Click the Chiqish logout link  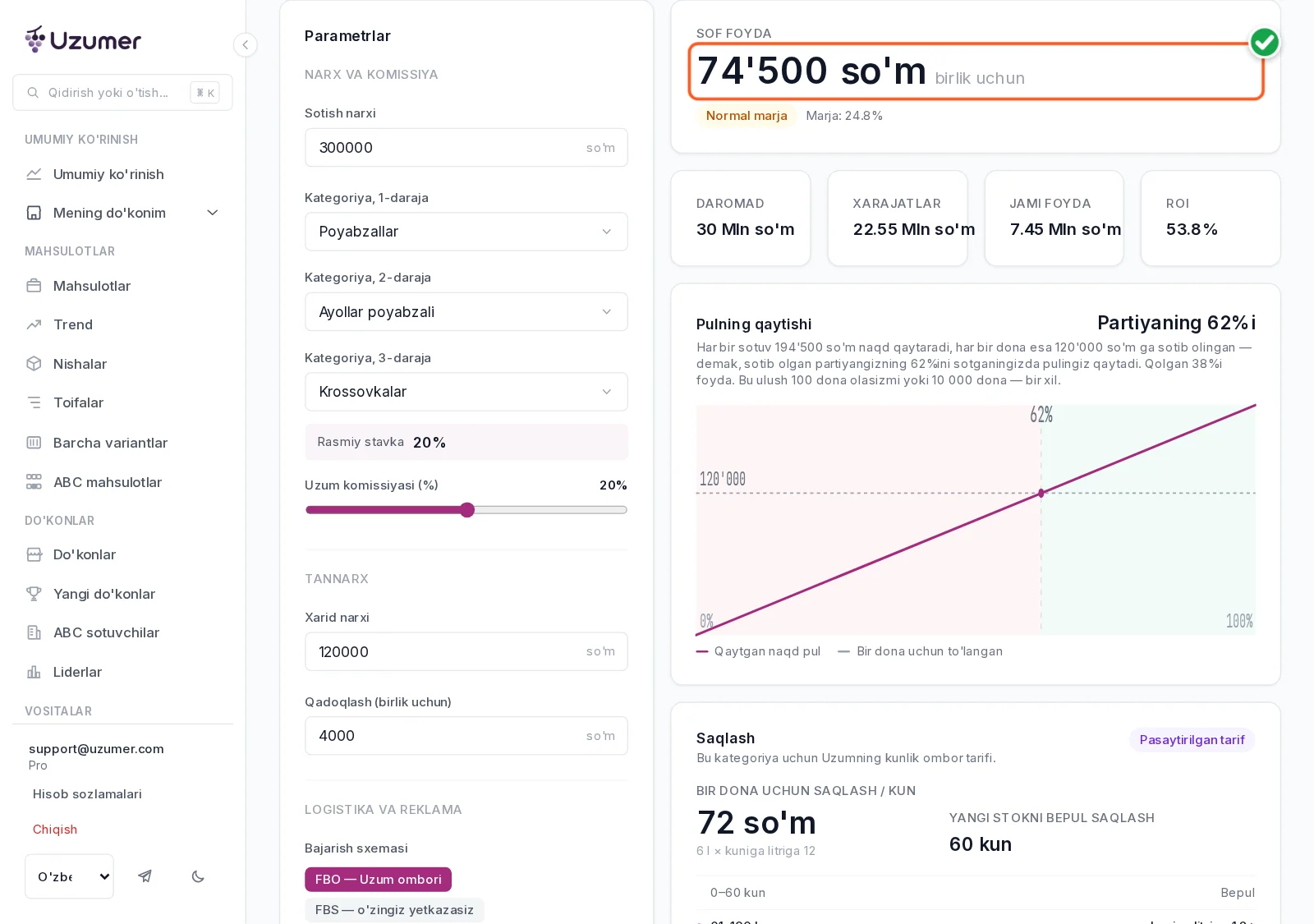click(55, 830)
